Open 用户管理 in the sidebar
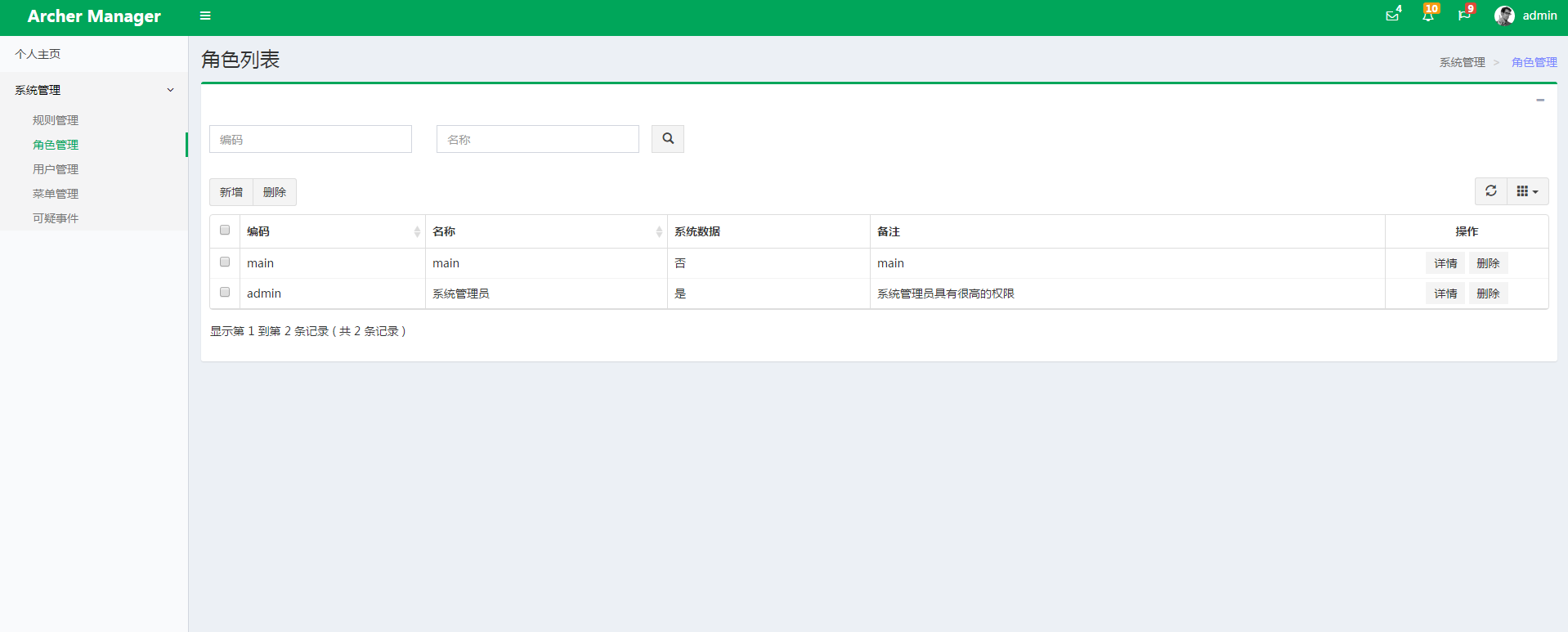This screenshot has height=632, width=1568. click(x=56, y=169)
